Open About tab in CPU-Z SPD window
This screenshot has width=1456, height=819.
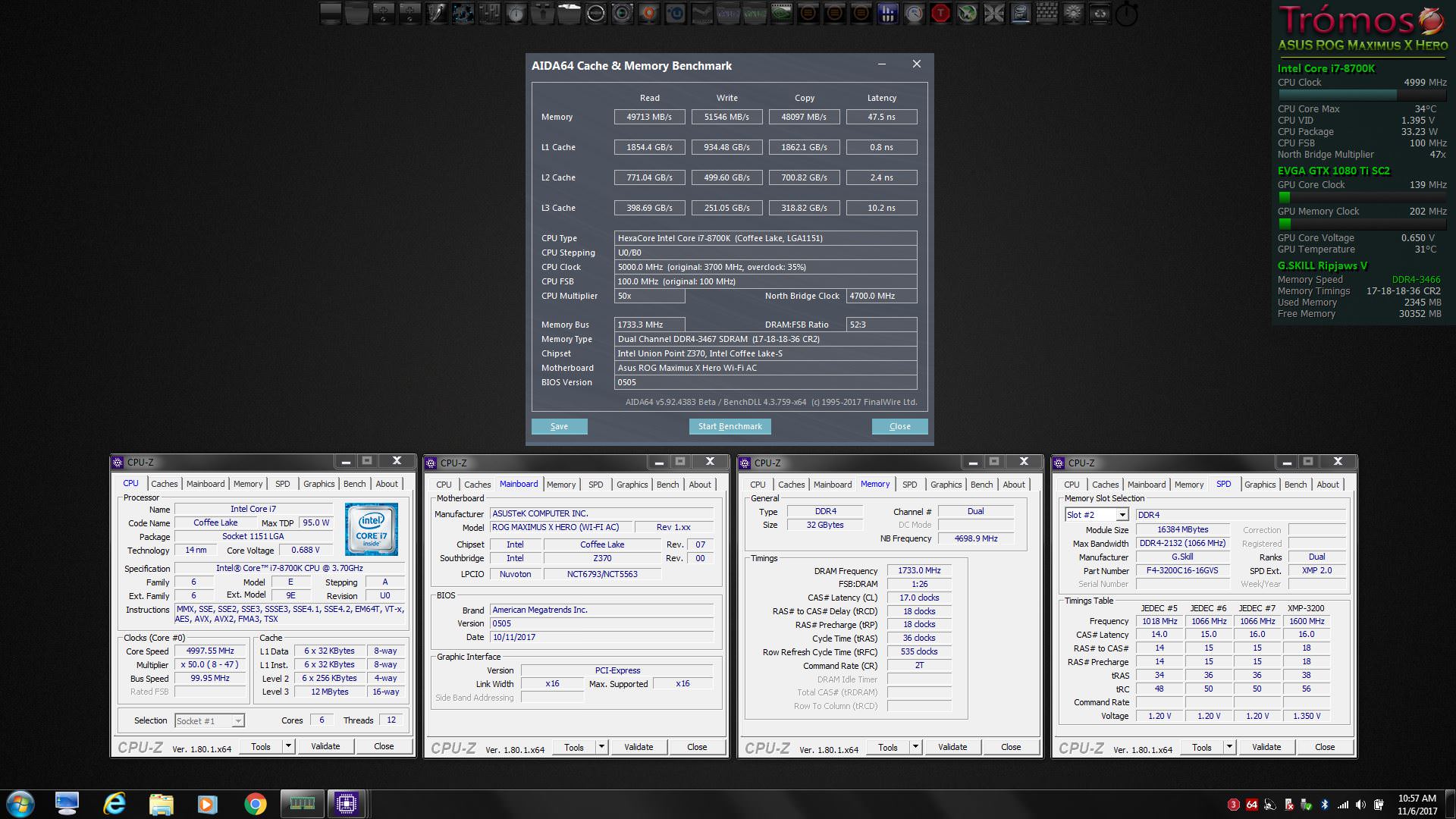pos(1327,485)
